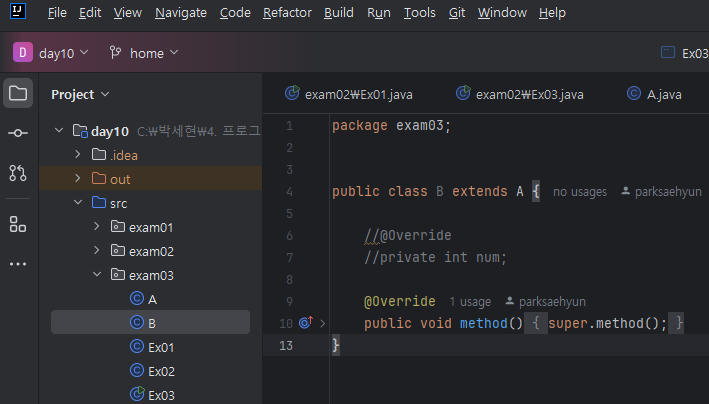Click the class icon of Ex03 in tree
Image resolution: width=709 pixels, height=404 pixels.
[137, 394]
